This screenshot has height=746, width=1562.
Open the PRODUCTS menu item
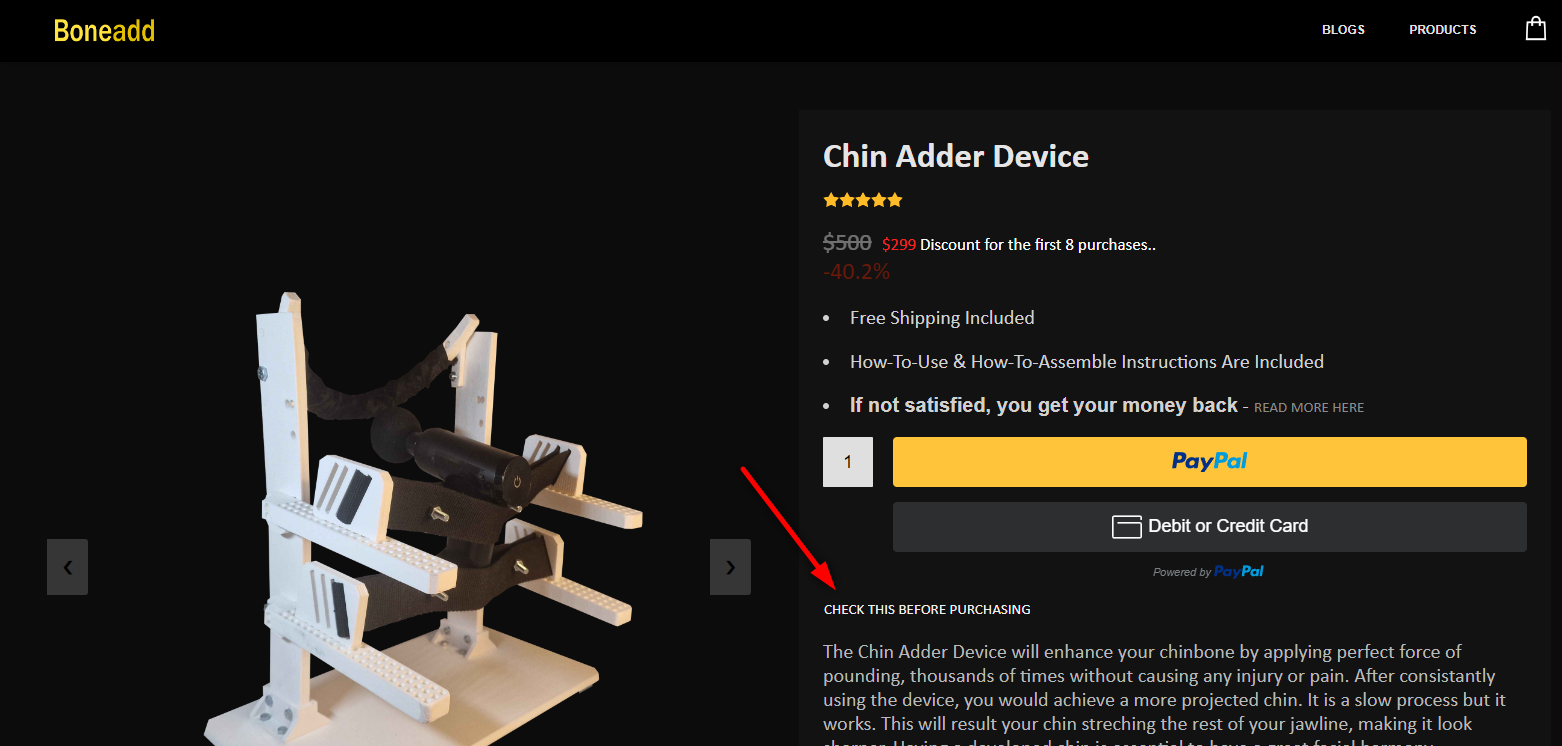coord(1442,30)
